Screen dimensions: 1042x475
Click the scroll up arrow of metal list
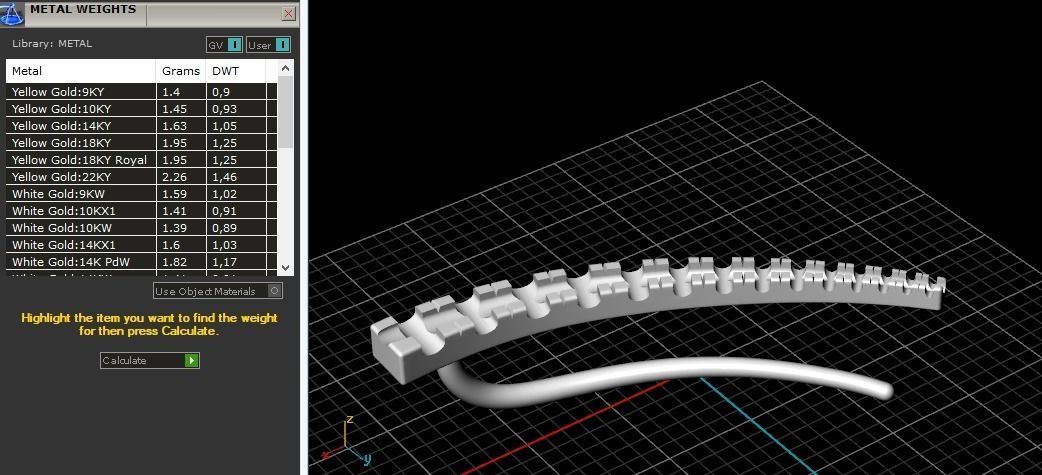[x=285, y=68]
